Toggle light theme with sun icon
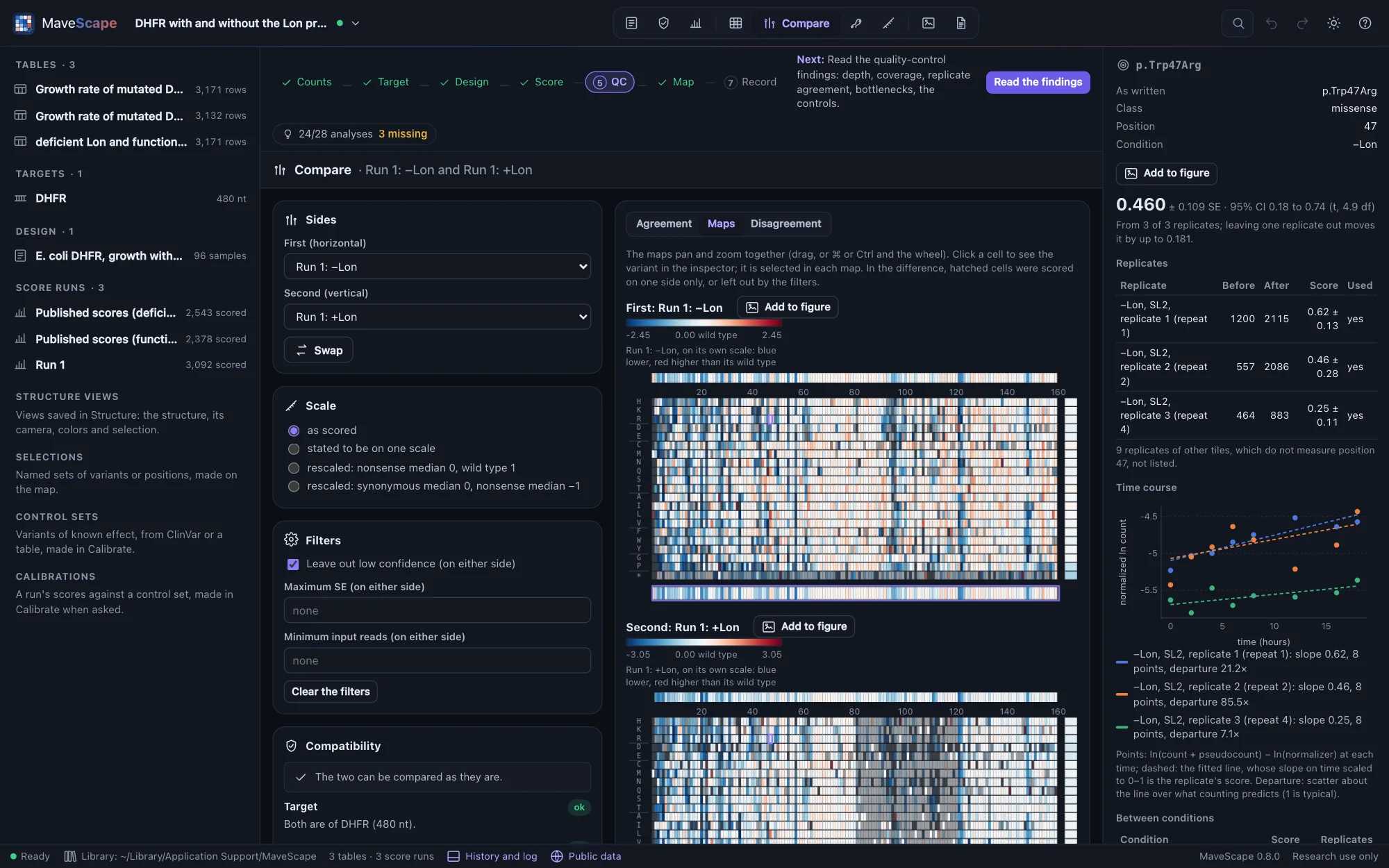Screen dimensions: 1389x868 click(x=1333, y=23)
